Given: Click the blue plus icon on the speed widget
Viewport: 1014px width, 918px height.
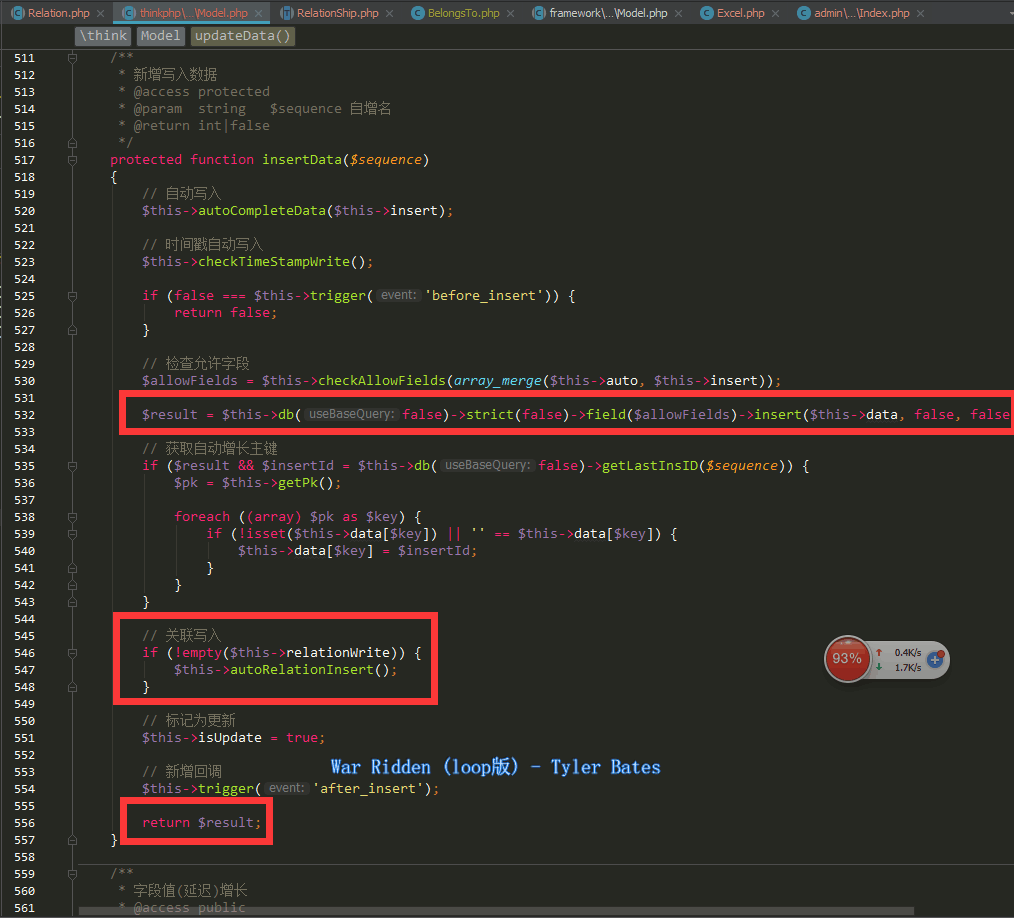Looking at the screenshot, I should click(x=935, y=659).
